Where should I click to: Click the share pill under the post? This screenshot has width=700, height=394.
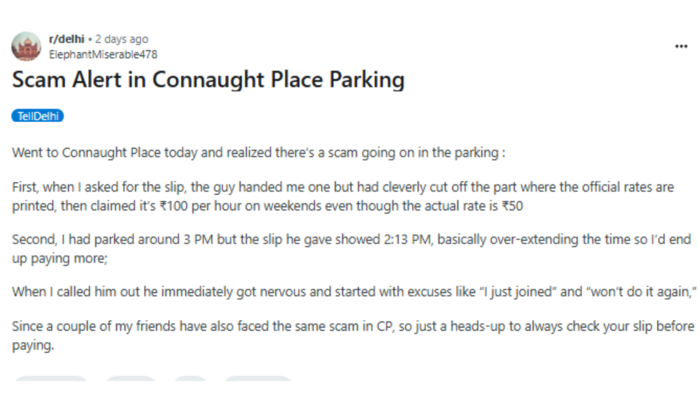(x=258, y=378)
